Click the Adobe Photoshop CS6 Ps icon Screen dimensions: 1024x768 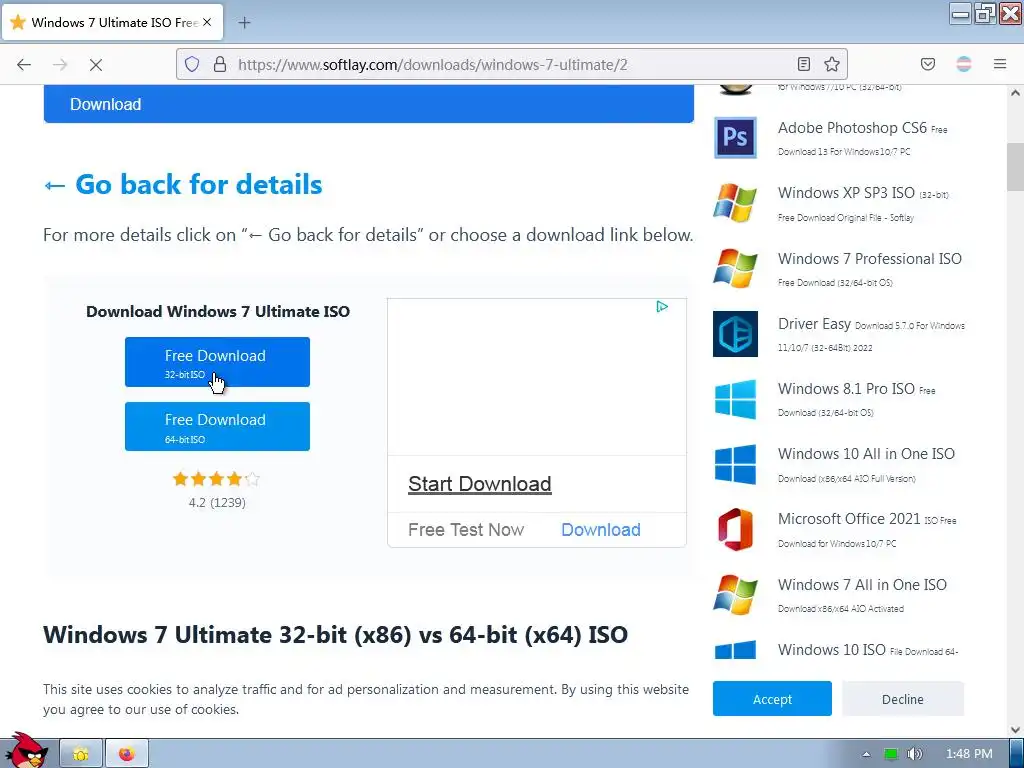(x=735, y=138)
